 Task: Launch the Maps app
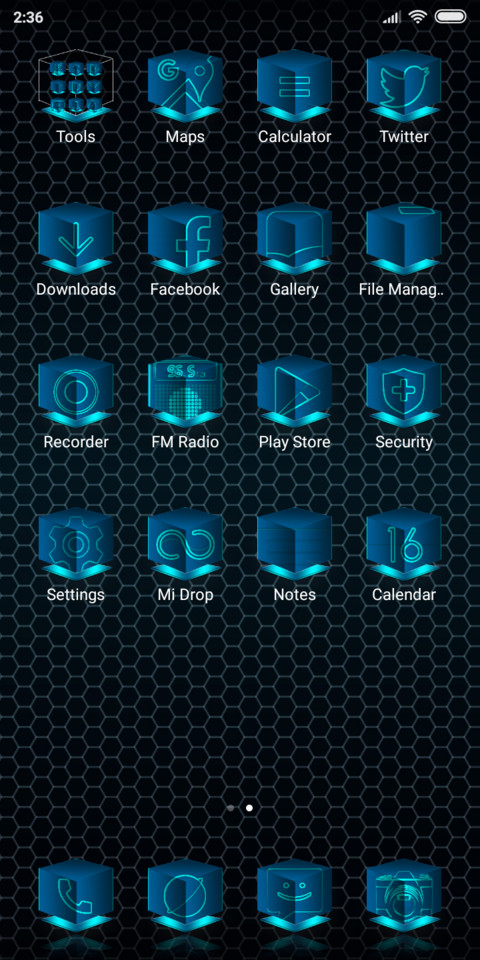185,86
